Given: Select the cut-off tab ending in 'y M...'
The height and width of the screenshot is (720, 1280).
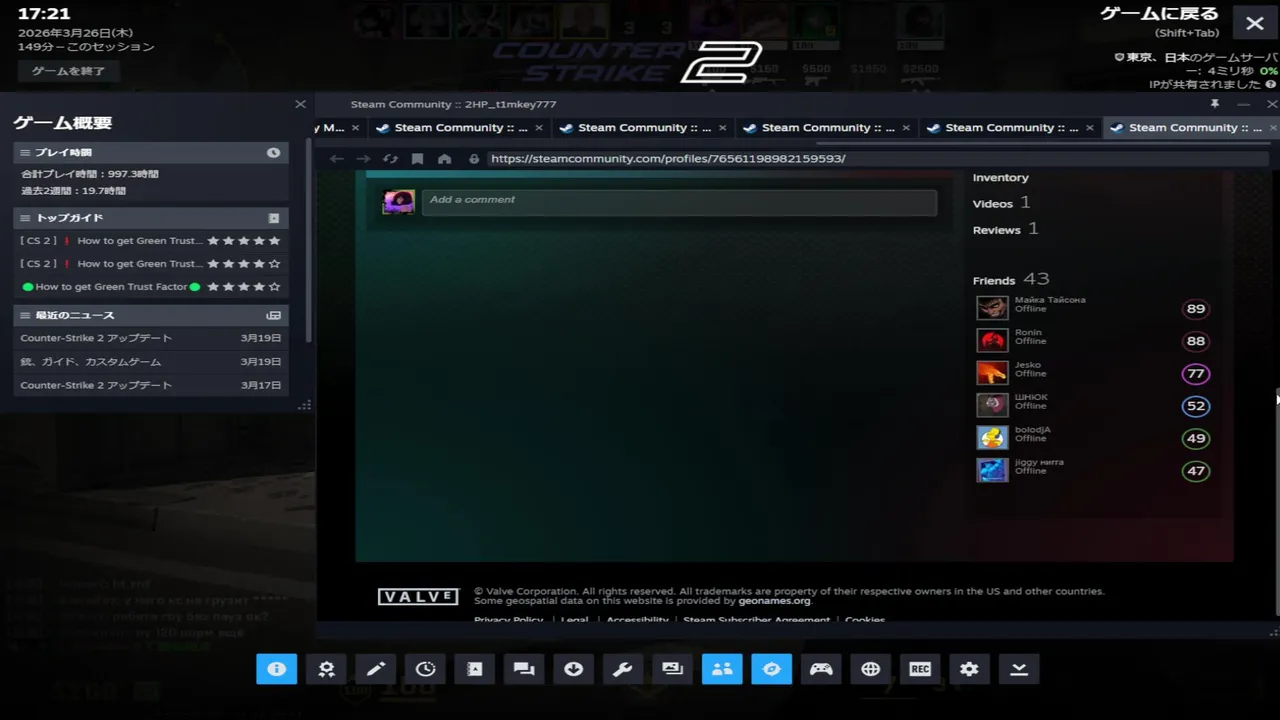Looking at the screenshot, I should [x=334, y=128].
